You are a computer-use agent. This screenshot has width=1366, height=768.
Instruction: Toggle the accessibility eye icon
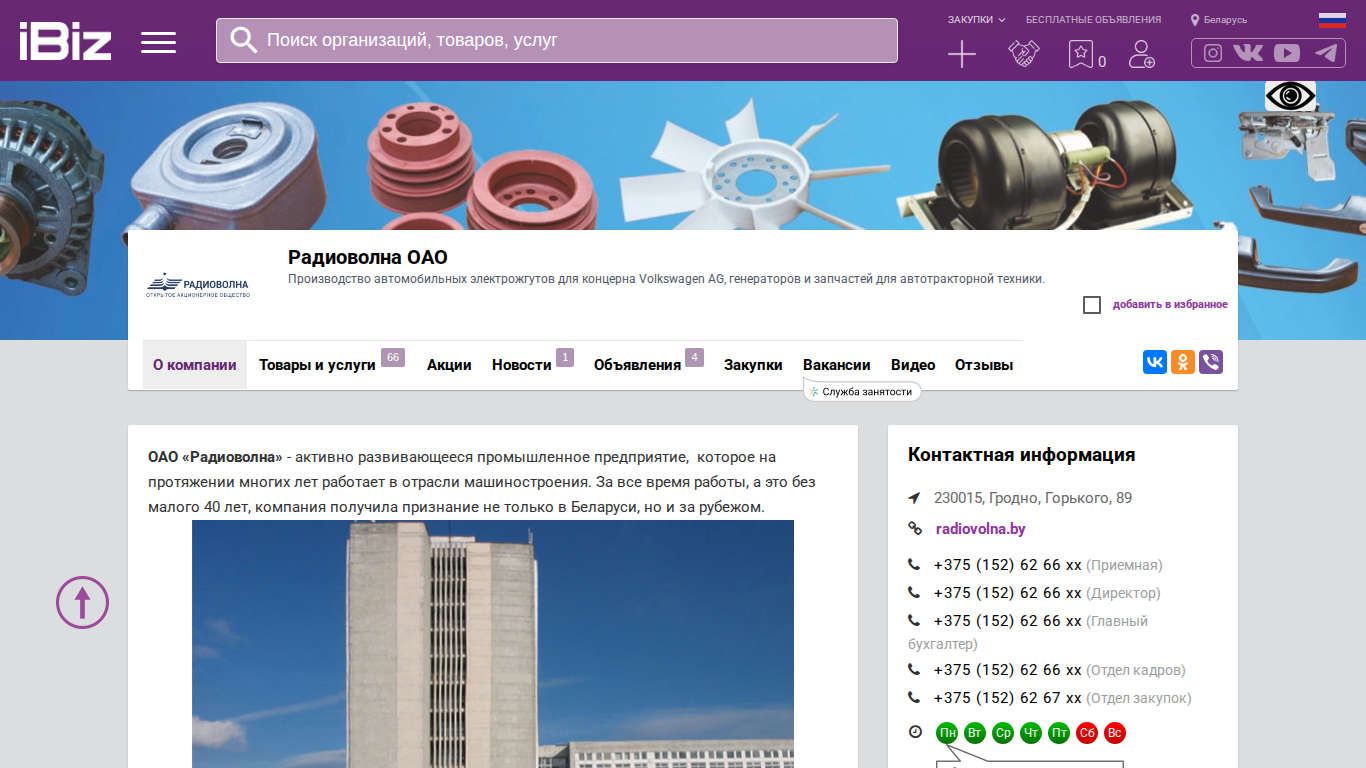(1290, 96)
